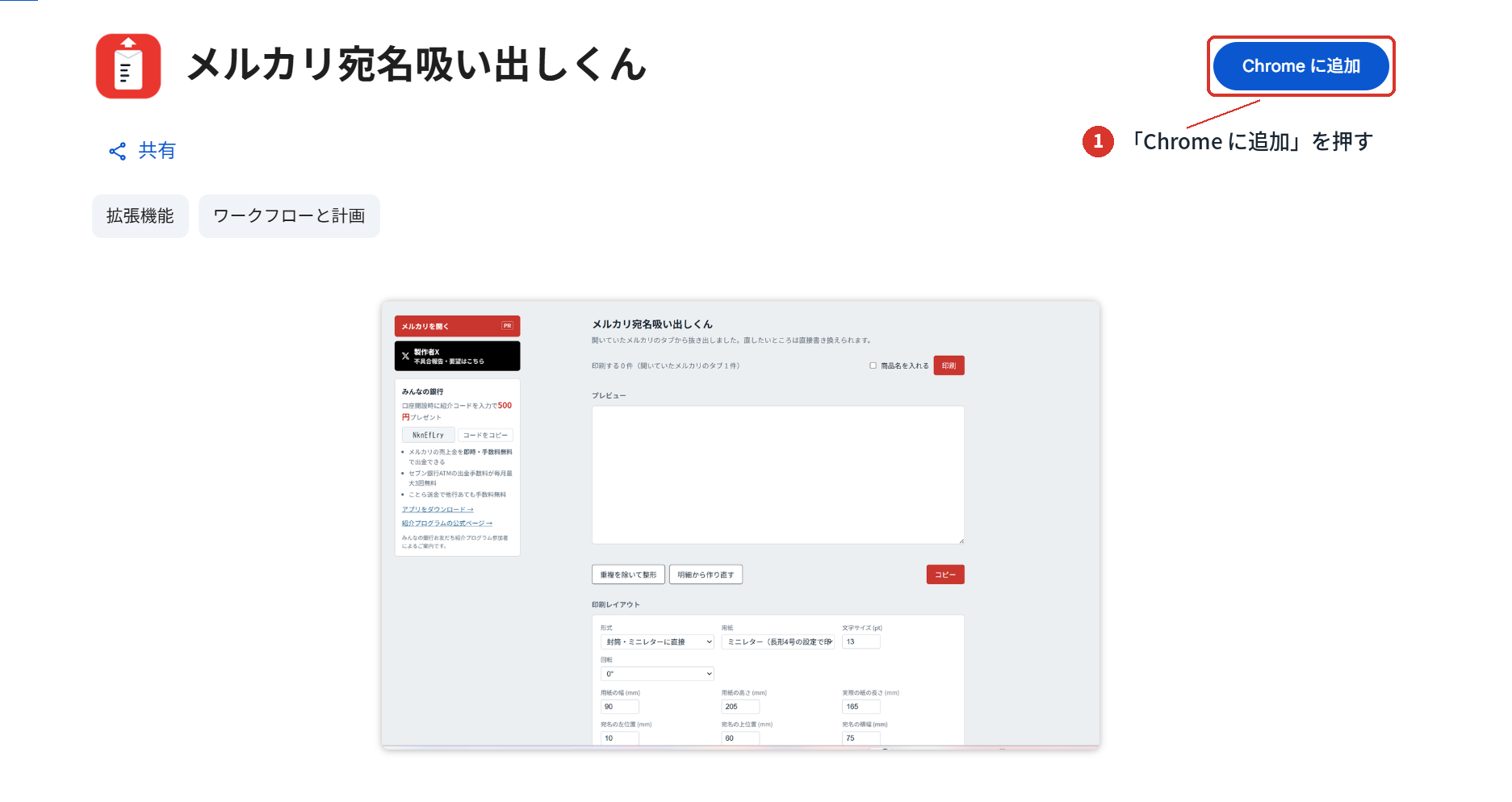The width and height of the screenshot is (1512, 802).
Task: Open the ワークフローと計画 category chip
Action: [x=289, y=216]
